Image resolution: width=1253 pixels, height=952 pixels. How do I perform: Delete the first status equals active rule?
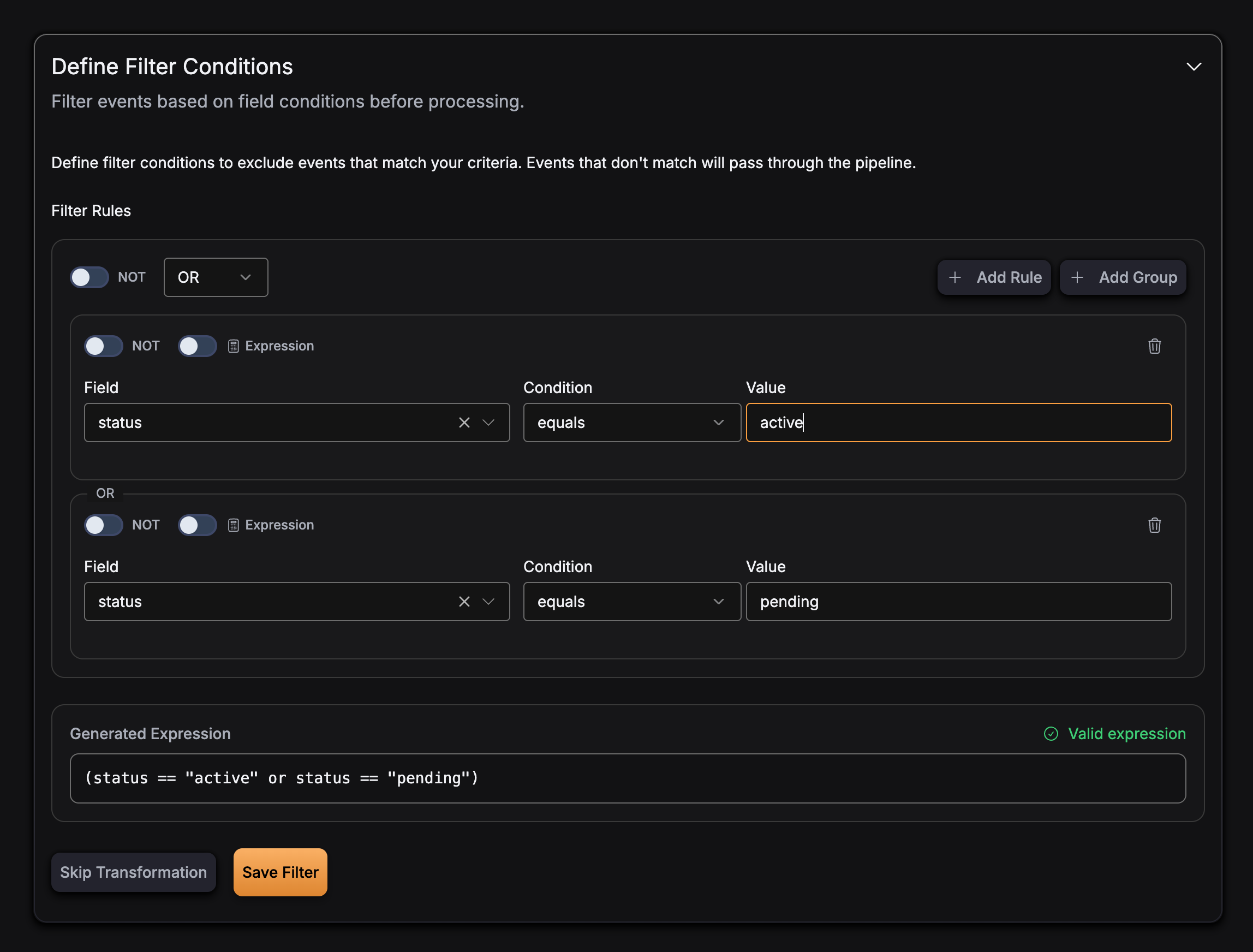[x=1155, y=346]
